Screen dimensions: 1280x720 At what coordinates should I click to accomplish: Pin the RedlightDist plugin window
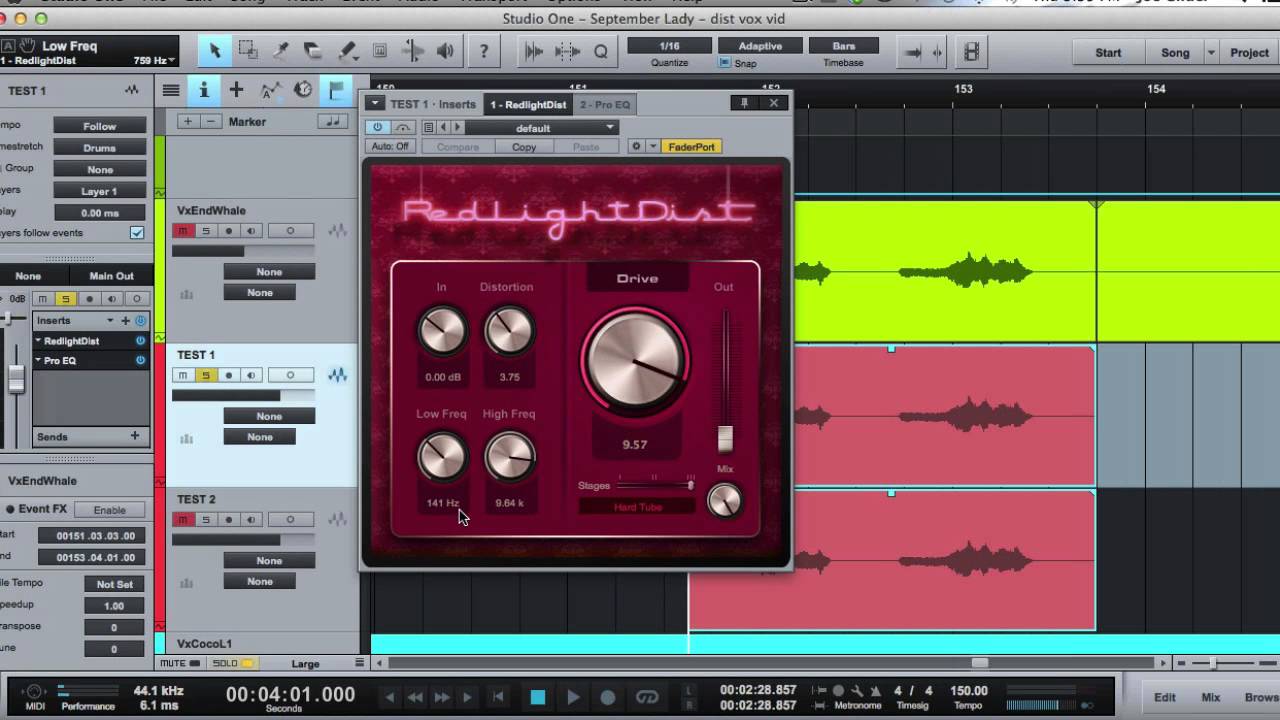pyautogui.click(x=744, y=103)
